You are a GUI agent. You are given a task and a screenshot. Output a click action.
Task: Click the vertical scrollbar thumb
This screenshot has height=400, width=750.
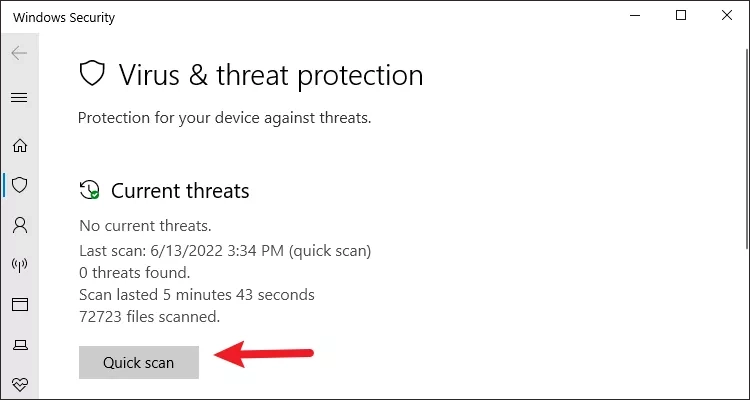click(x=747, y=148)
